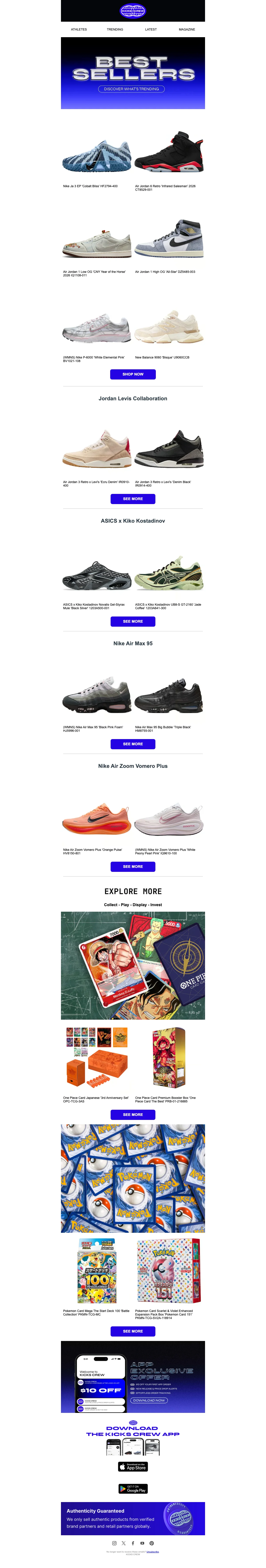Screen dimensions: 266x1568
Task: Click the Unsubscribe link
Action: (153, 1552)
